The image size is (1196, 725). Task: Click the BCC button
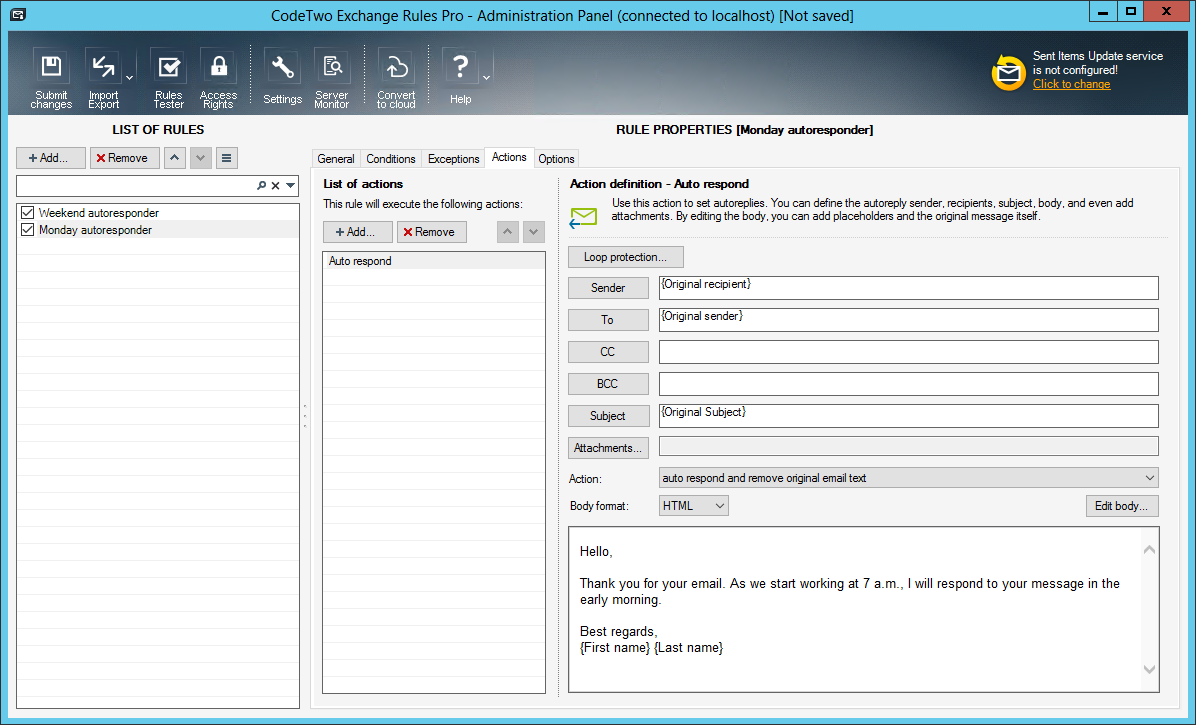(608, 383)
